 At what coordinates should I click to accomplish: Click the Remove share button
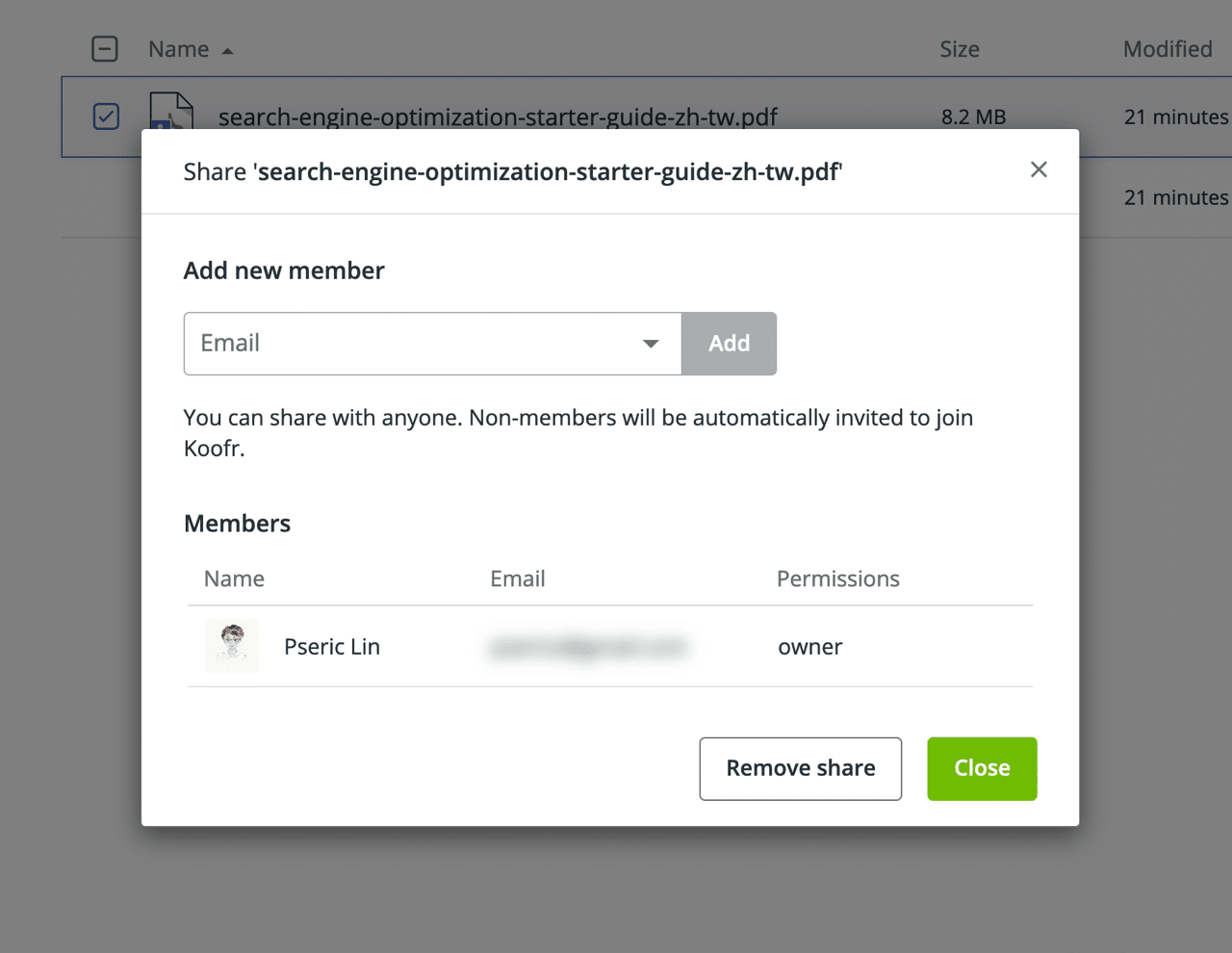click(800, 768)
